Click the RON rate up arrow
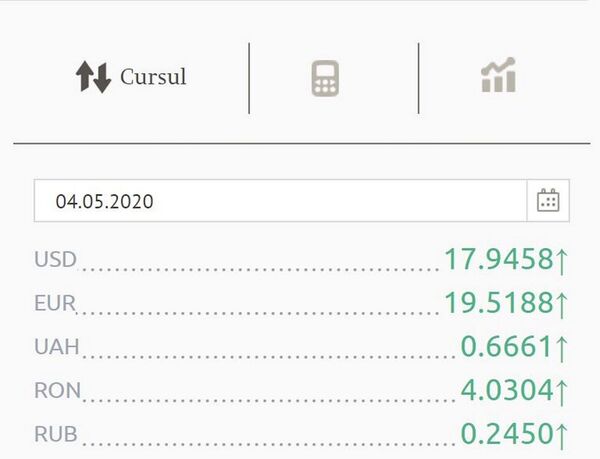Viewport: 600px width, 459px height. coord(562,390)
